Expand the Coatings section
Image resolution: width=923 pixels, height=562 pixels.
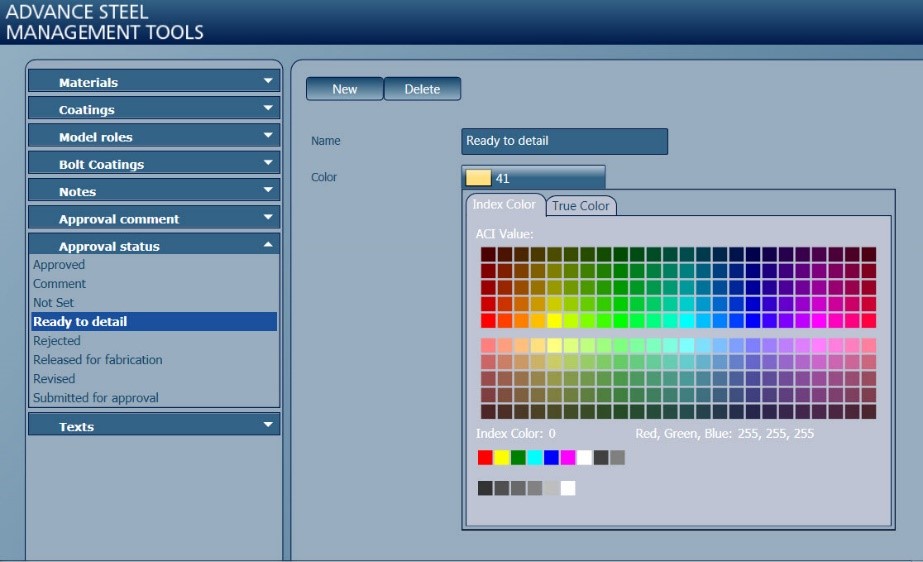[x=153, y=109]
